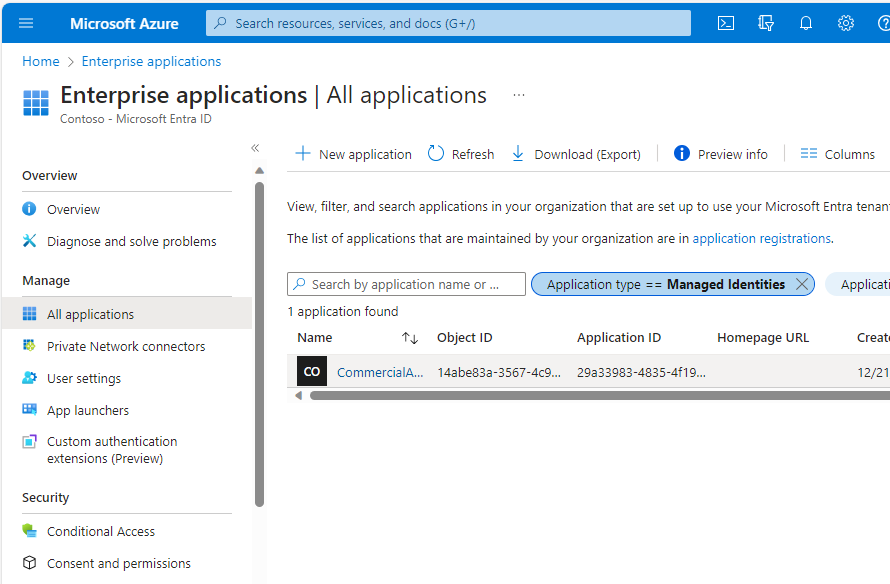Collapse the sidebar with the double-chevron
This screenshot has height=584, width=890.
point(255,147)
